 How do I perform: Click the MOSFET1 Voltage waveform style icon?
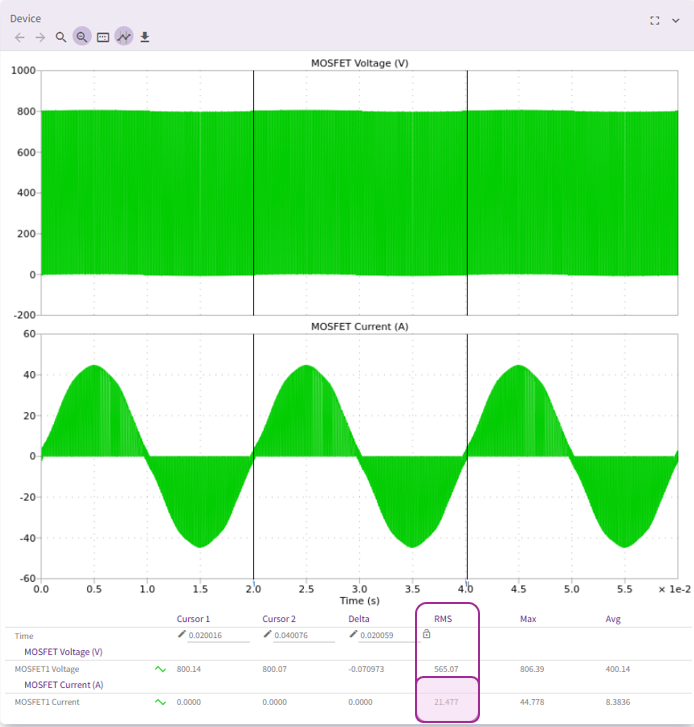[160, 669]
